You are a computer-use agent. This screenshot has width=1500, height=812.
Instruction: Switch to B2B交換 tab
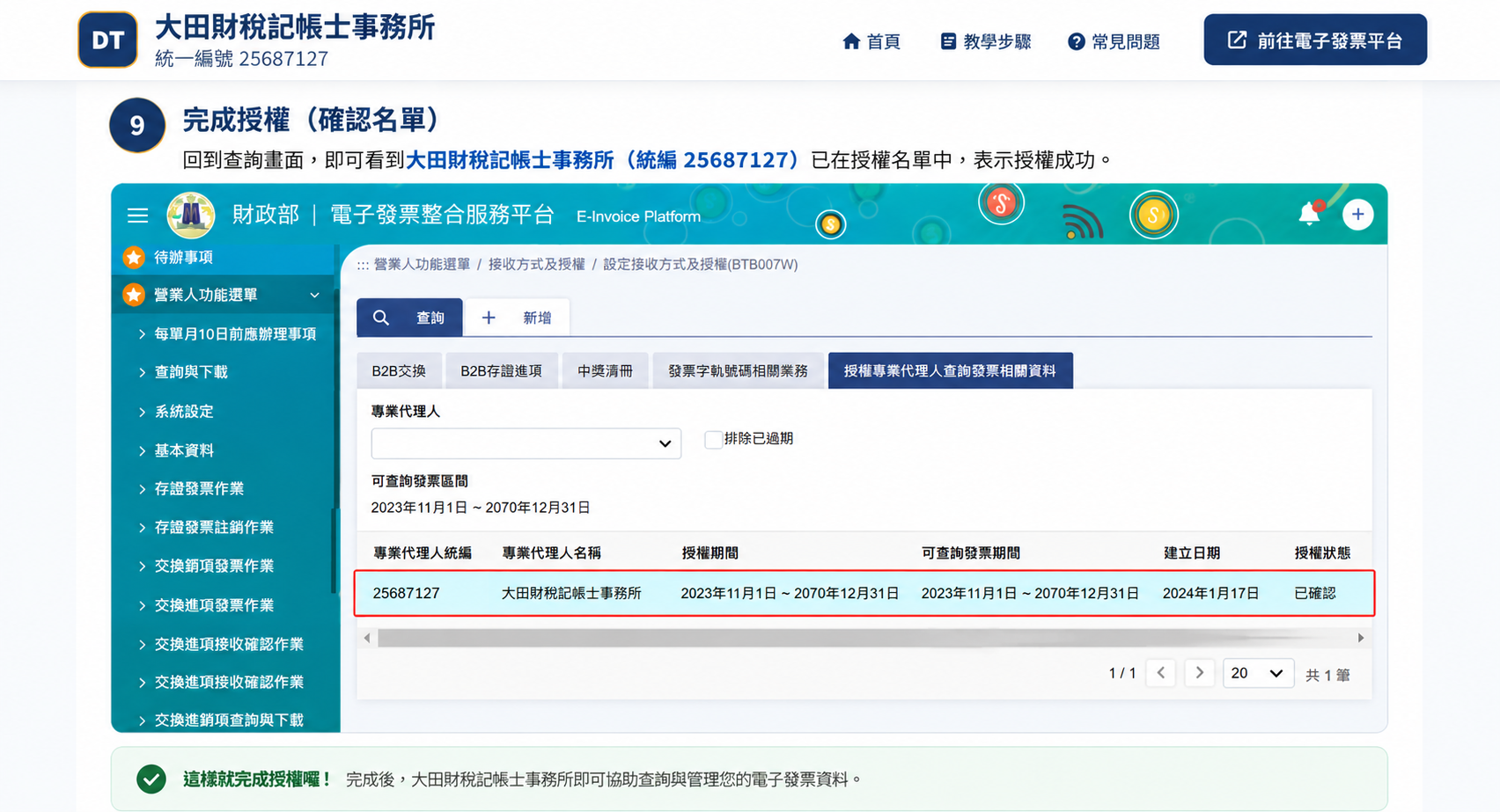tap(399, 371)
